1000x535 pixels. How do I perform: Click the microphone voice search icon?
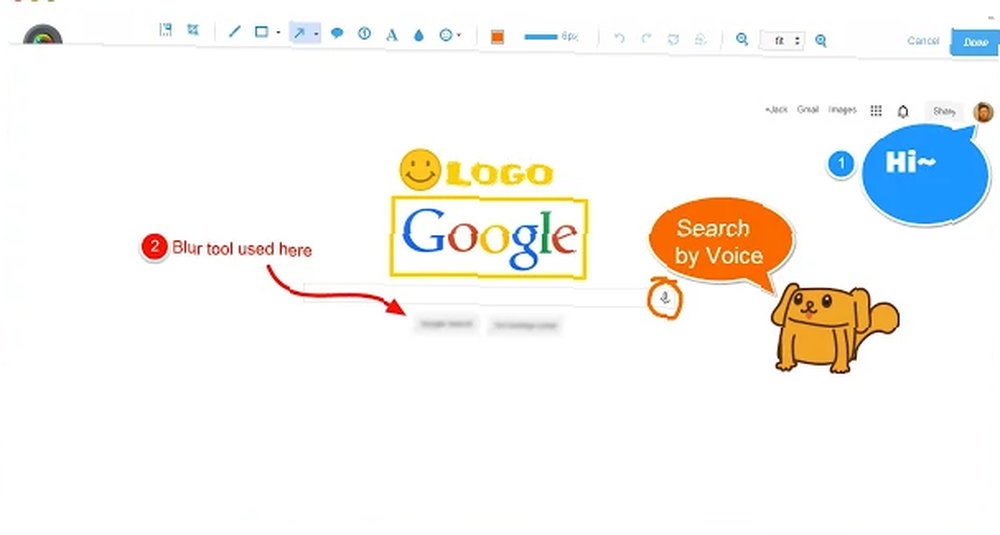[x=665, y=298]
